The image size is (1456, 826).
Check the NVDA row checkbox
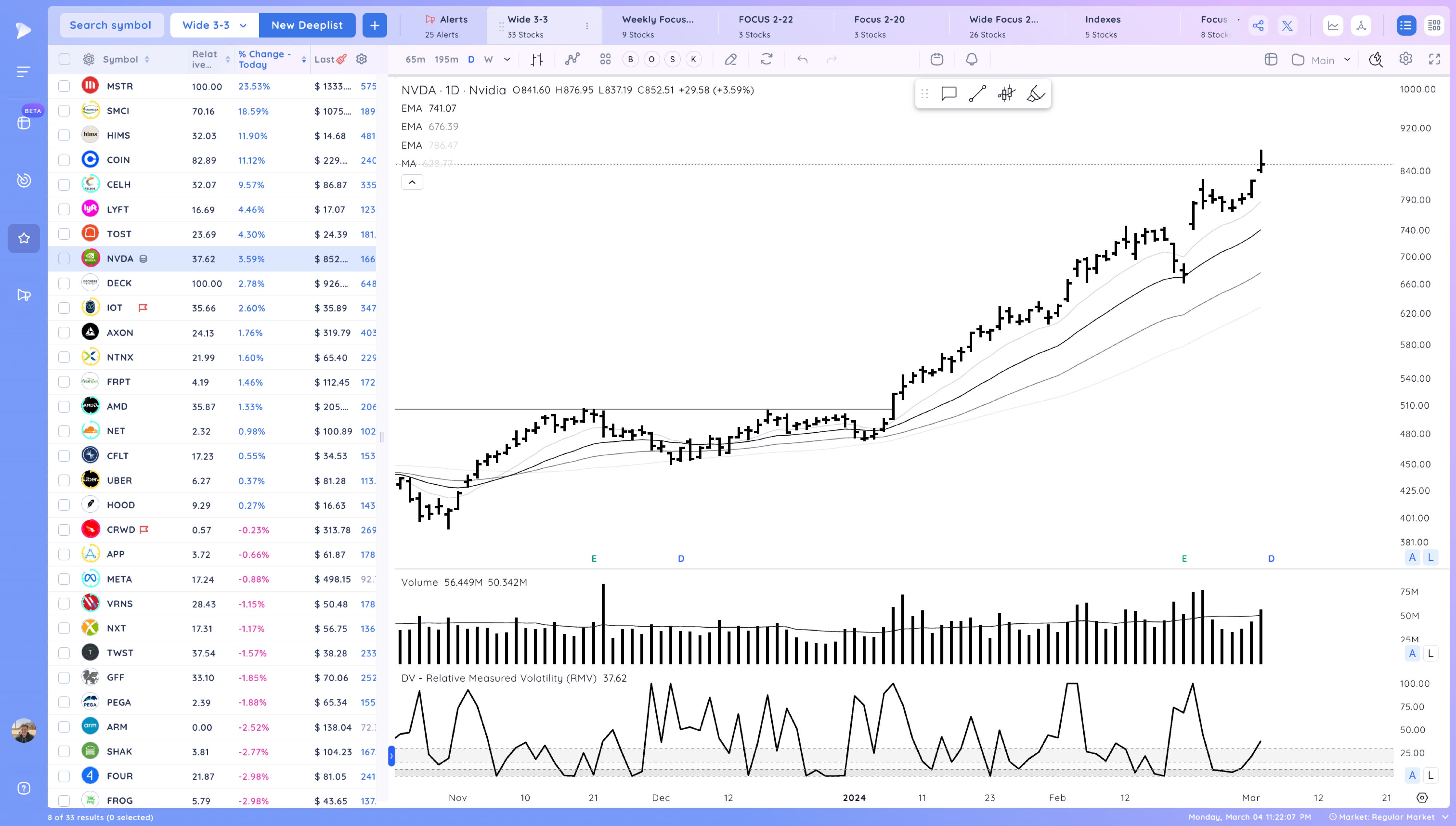[64, 259]
